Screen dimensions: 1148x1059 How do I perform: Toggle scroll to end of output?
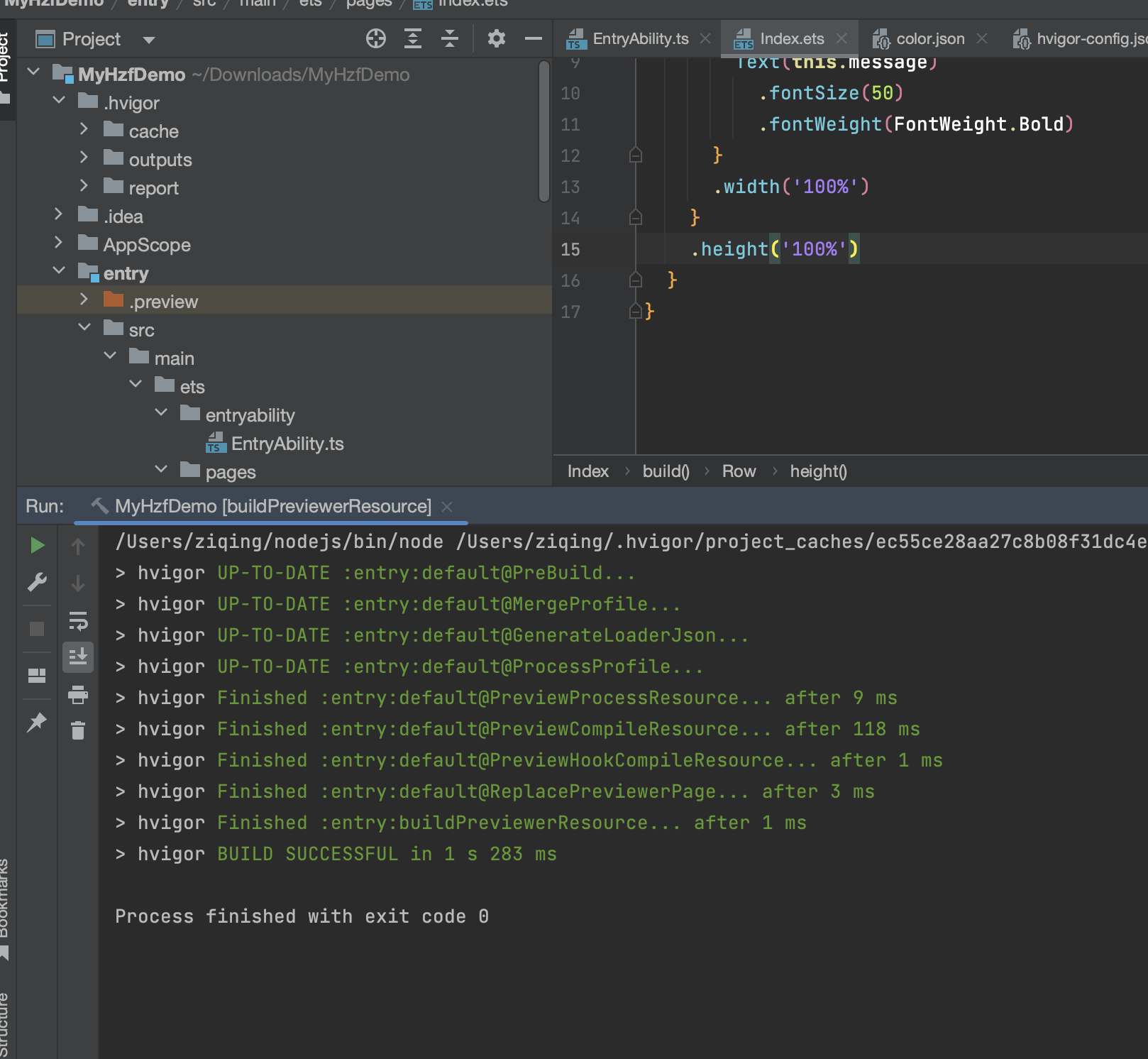(78, 657)
